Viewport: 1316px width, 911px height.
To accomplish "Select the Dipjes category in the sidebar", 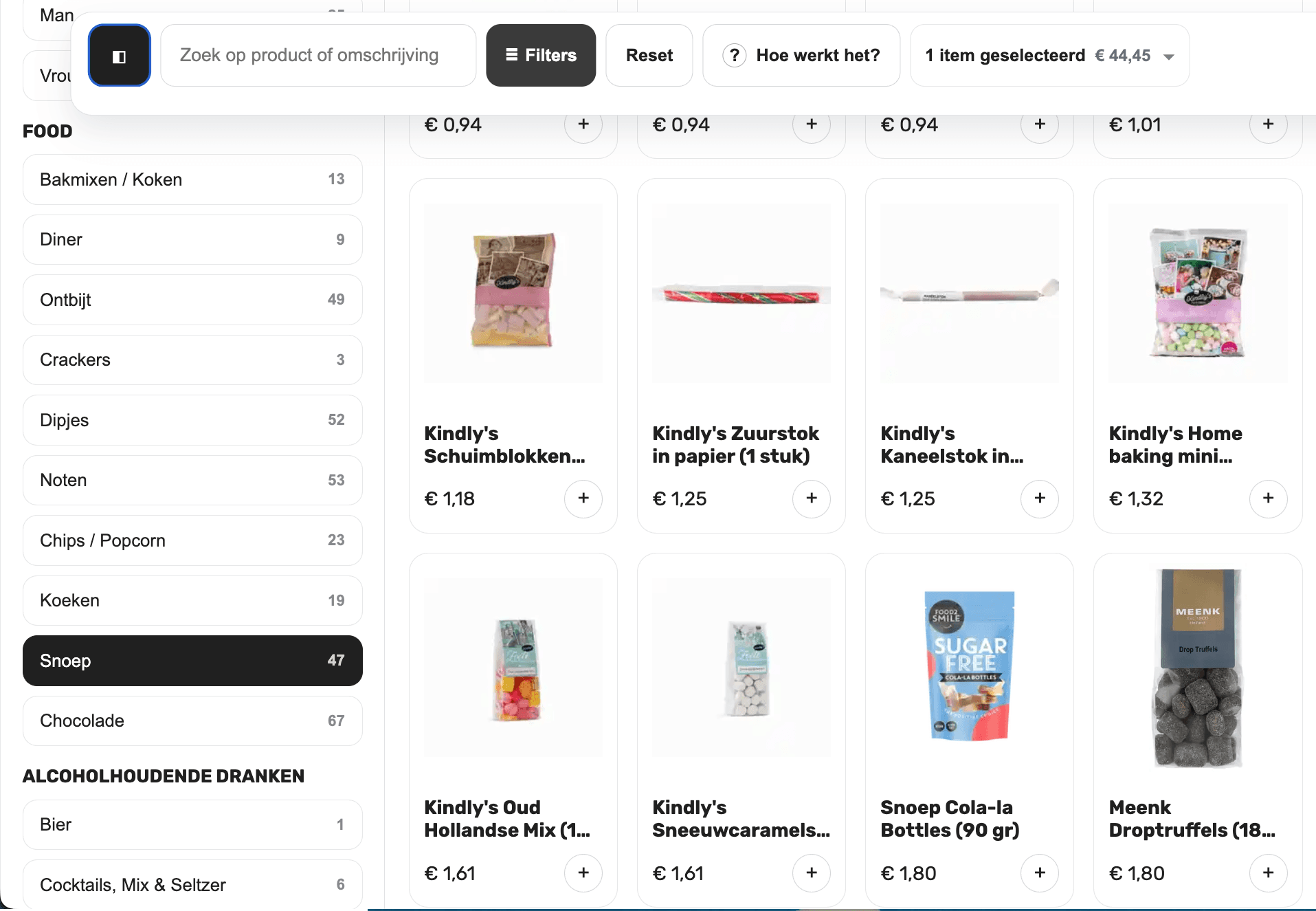I will [x=192, y=420].
